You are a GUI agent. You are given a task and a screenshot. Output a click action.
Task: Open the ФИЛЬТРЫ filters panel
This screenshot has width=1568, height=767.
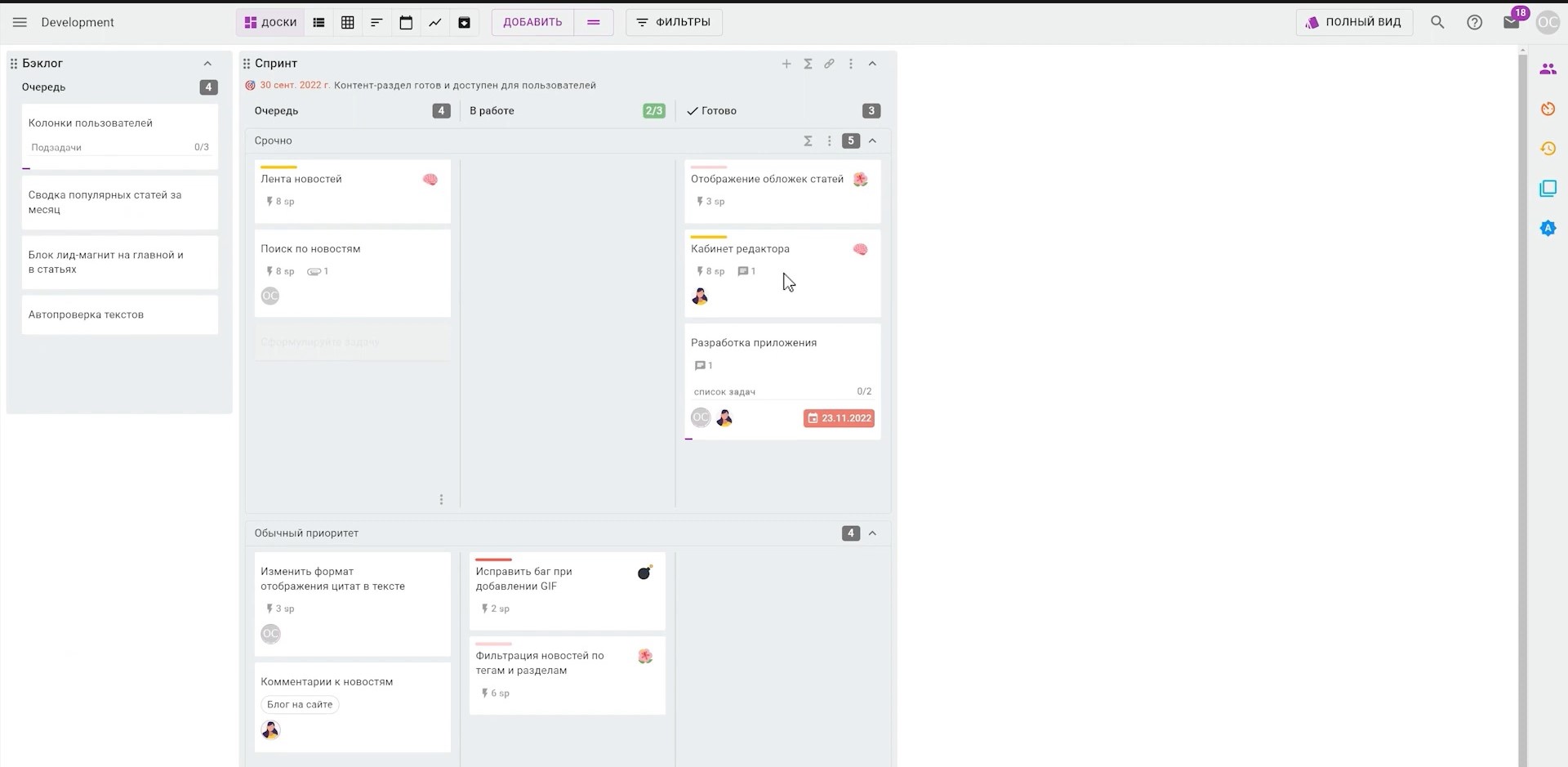coord(674,22)
